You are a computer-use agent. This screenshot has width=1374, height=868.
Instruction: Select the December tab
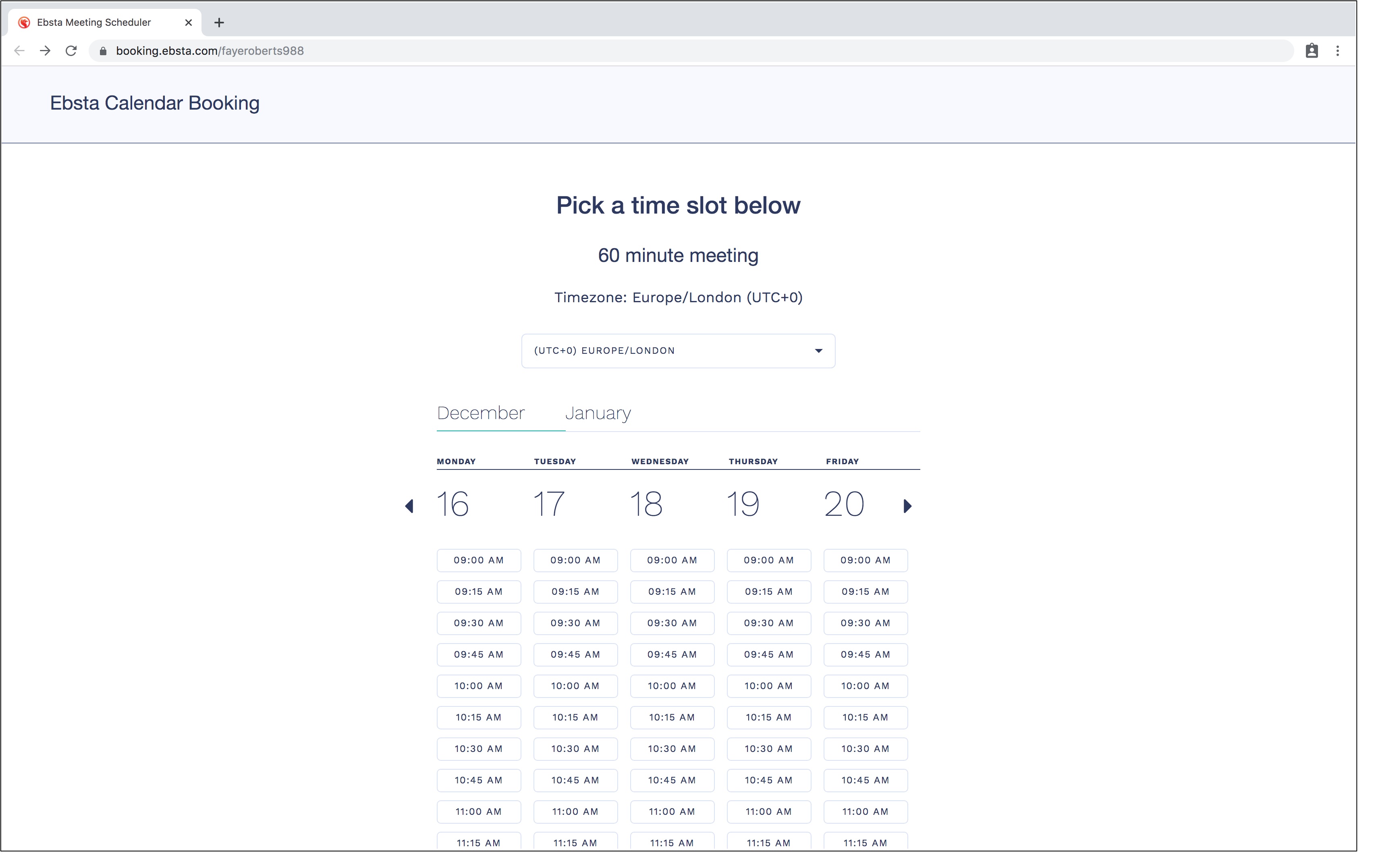(480, 413)
